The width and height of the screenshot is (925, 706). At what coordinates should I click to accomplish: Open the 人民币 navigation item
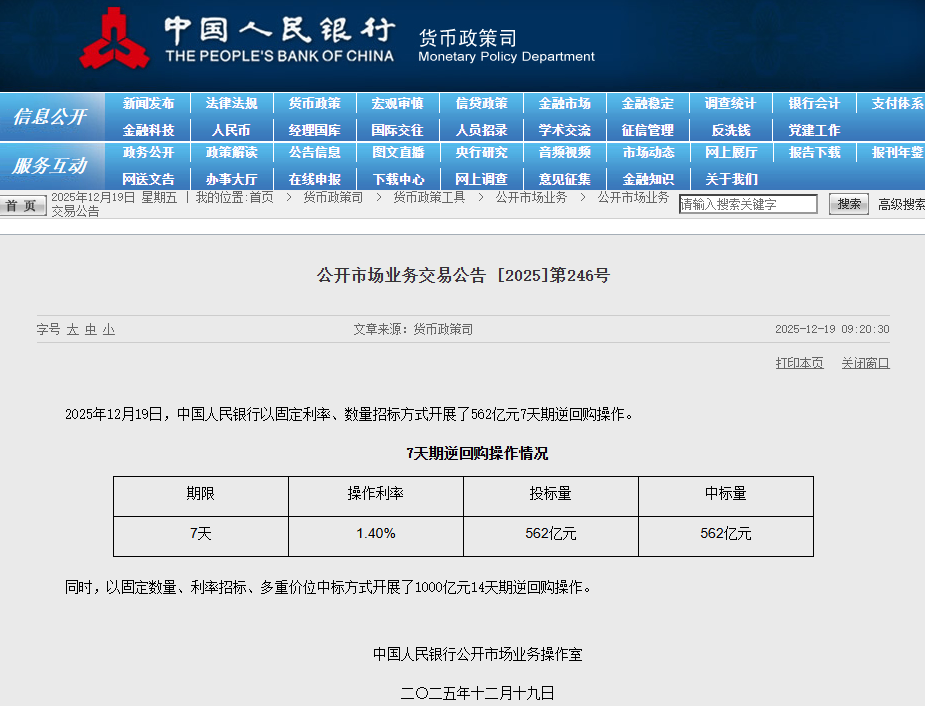tap(231, 130)
